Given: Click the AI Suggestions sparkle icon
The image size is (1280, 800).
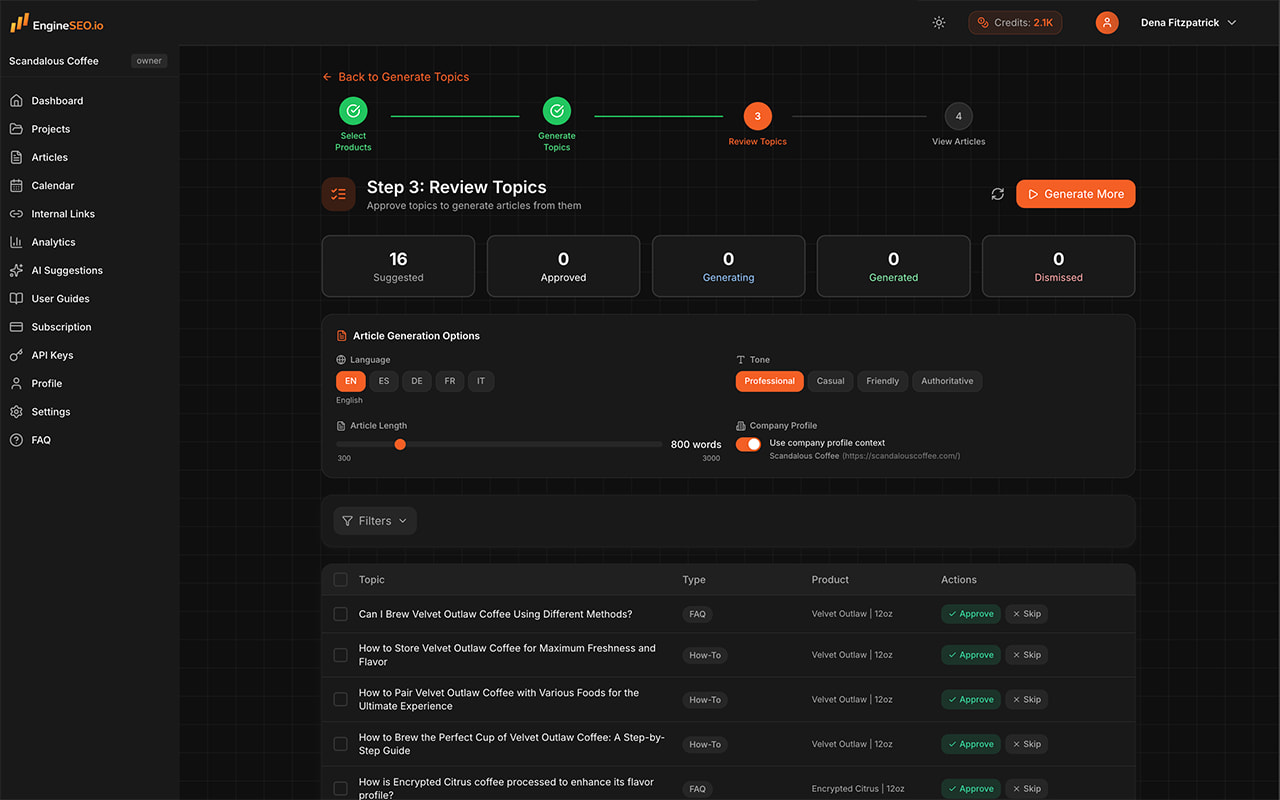Looking at the screenshot, I should coord(16,270).
